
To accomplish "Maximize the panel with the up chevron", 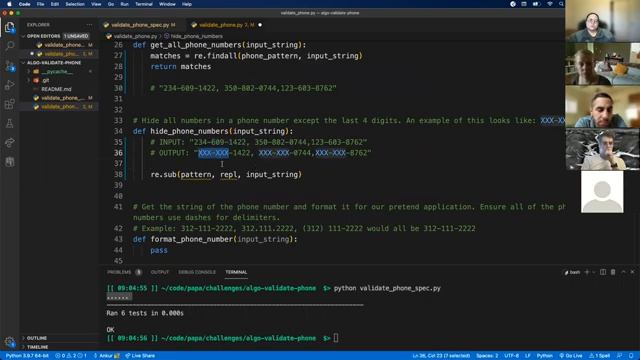I will click(623, 272).
